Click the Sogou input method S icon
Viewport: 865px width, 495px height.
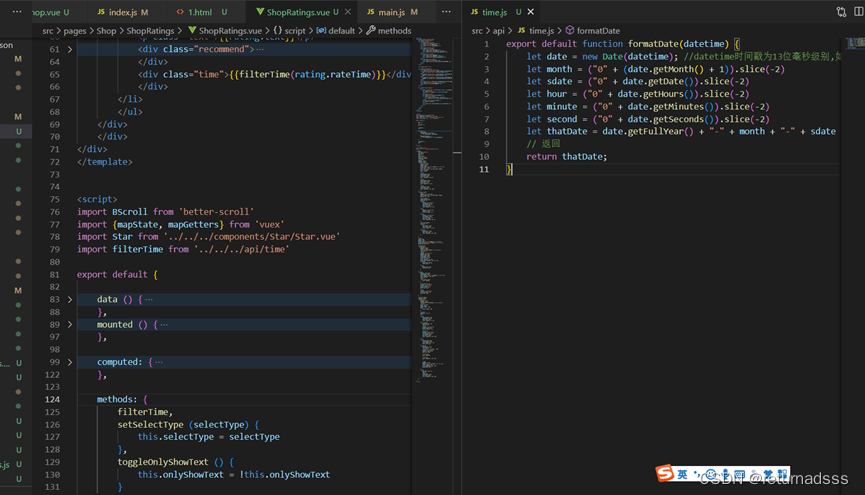point(665,473)
